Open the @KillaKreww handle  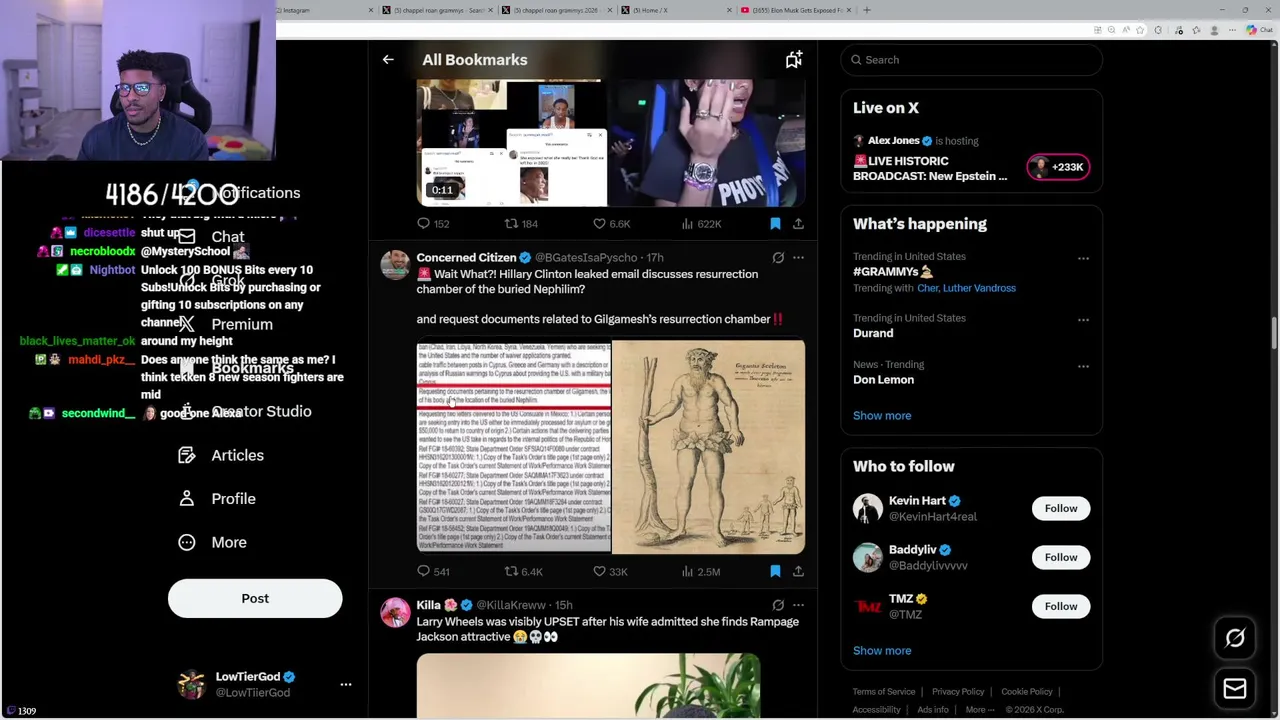511,605
